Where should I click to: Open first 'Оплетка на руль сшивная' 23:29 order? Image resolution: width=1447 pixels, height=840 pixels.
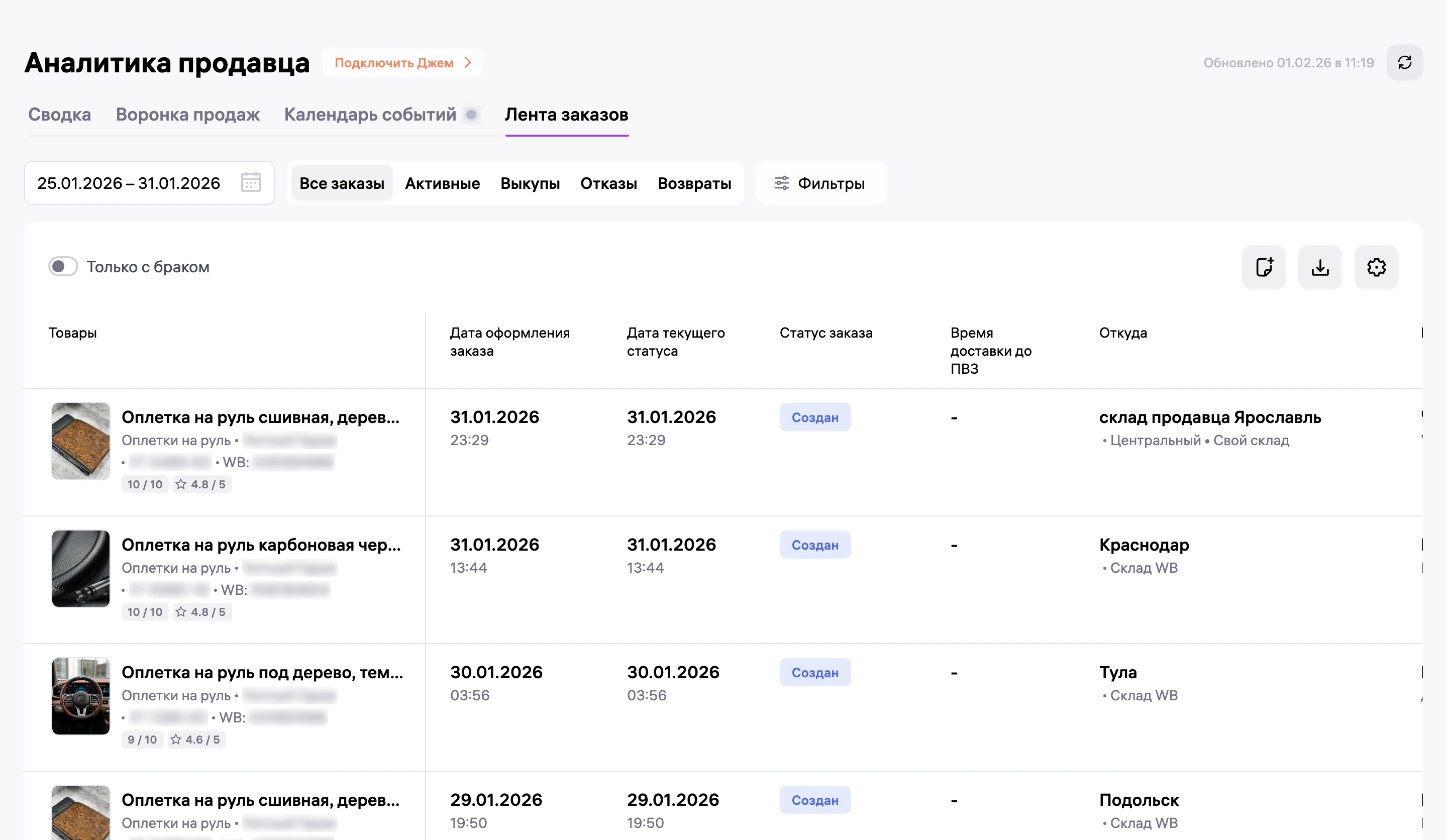click(x=261, y=417)
